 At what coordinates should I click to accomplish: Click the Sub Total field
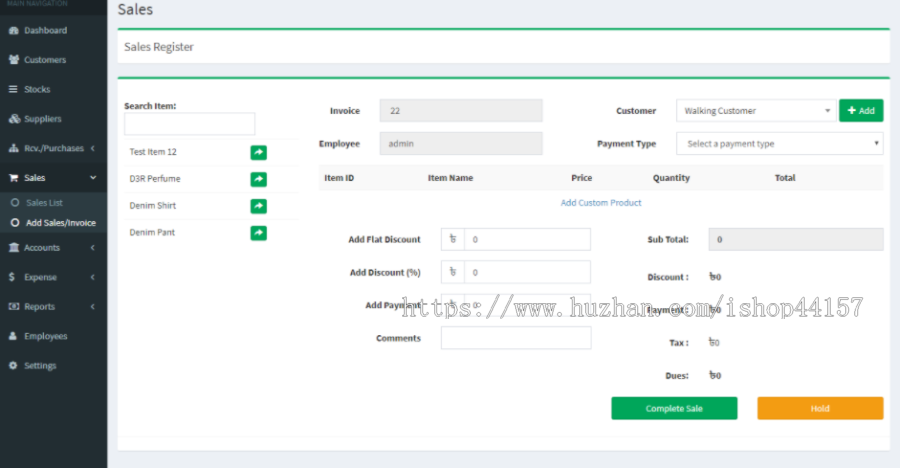coord(796,239)
